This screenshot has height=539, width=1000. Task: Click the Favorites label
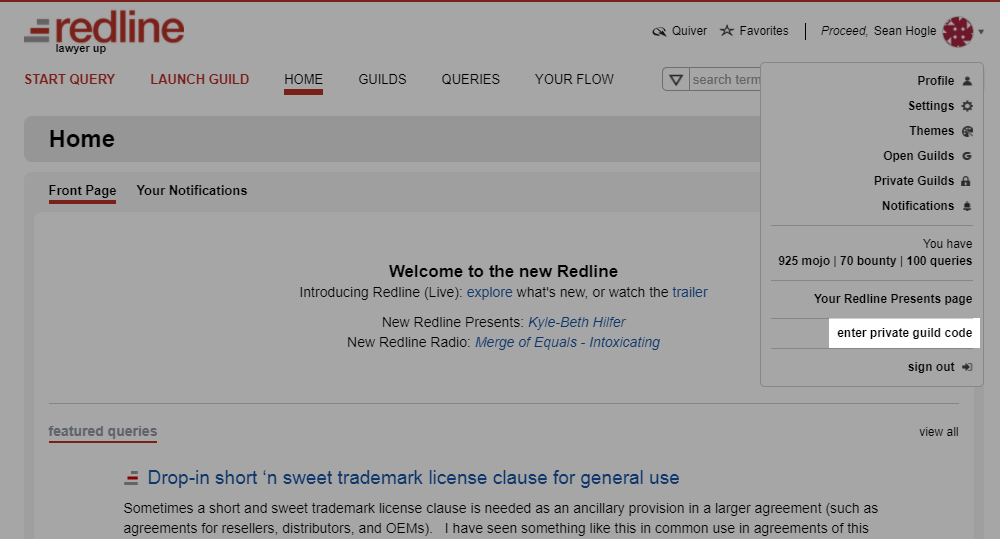point(763,31)
